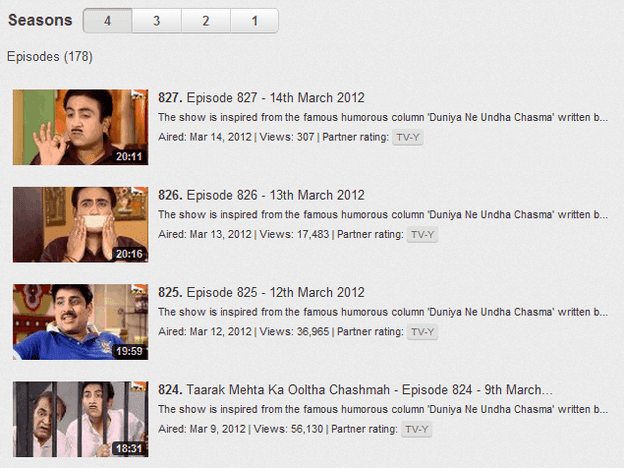Open the Episode 824 thumbnail
The image size is (624, 468).
tap(80, 419)
